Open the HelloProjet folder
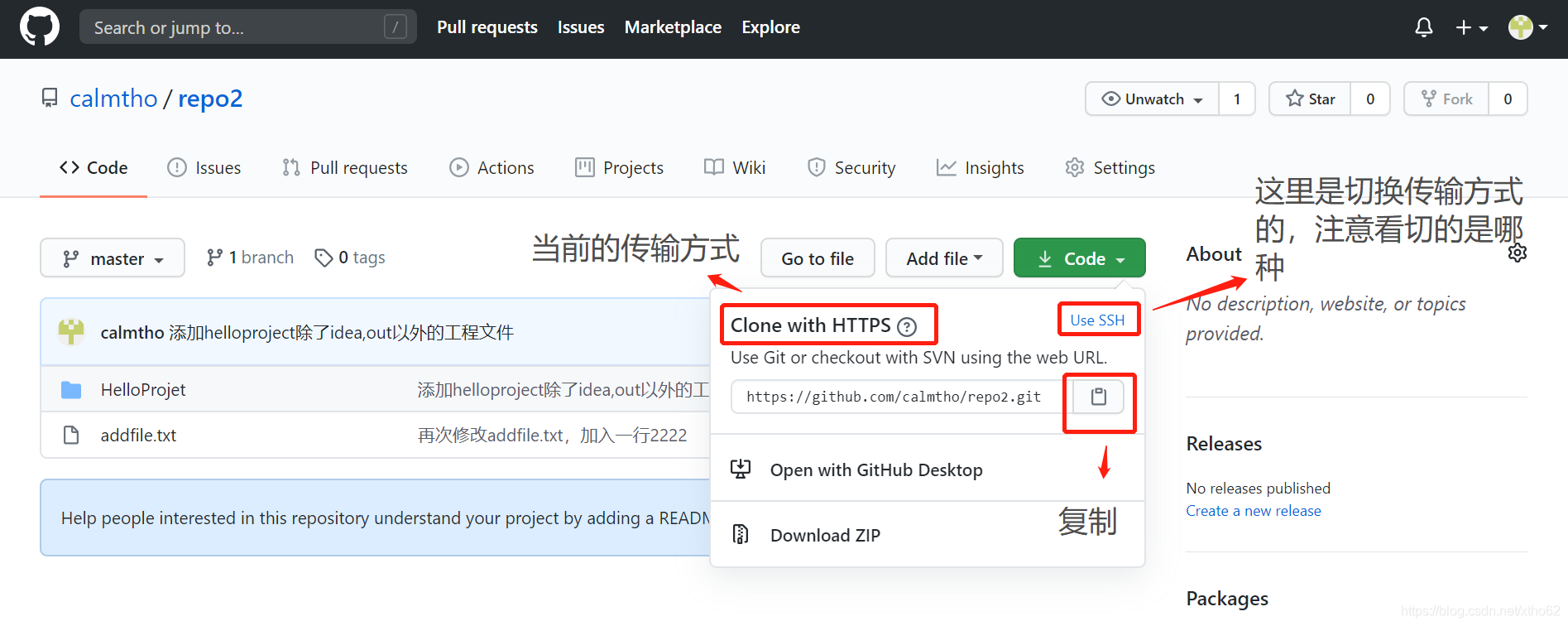 tap(143, 390)
